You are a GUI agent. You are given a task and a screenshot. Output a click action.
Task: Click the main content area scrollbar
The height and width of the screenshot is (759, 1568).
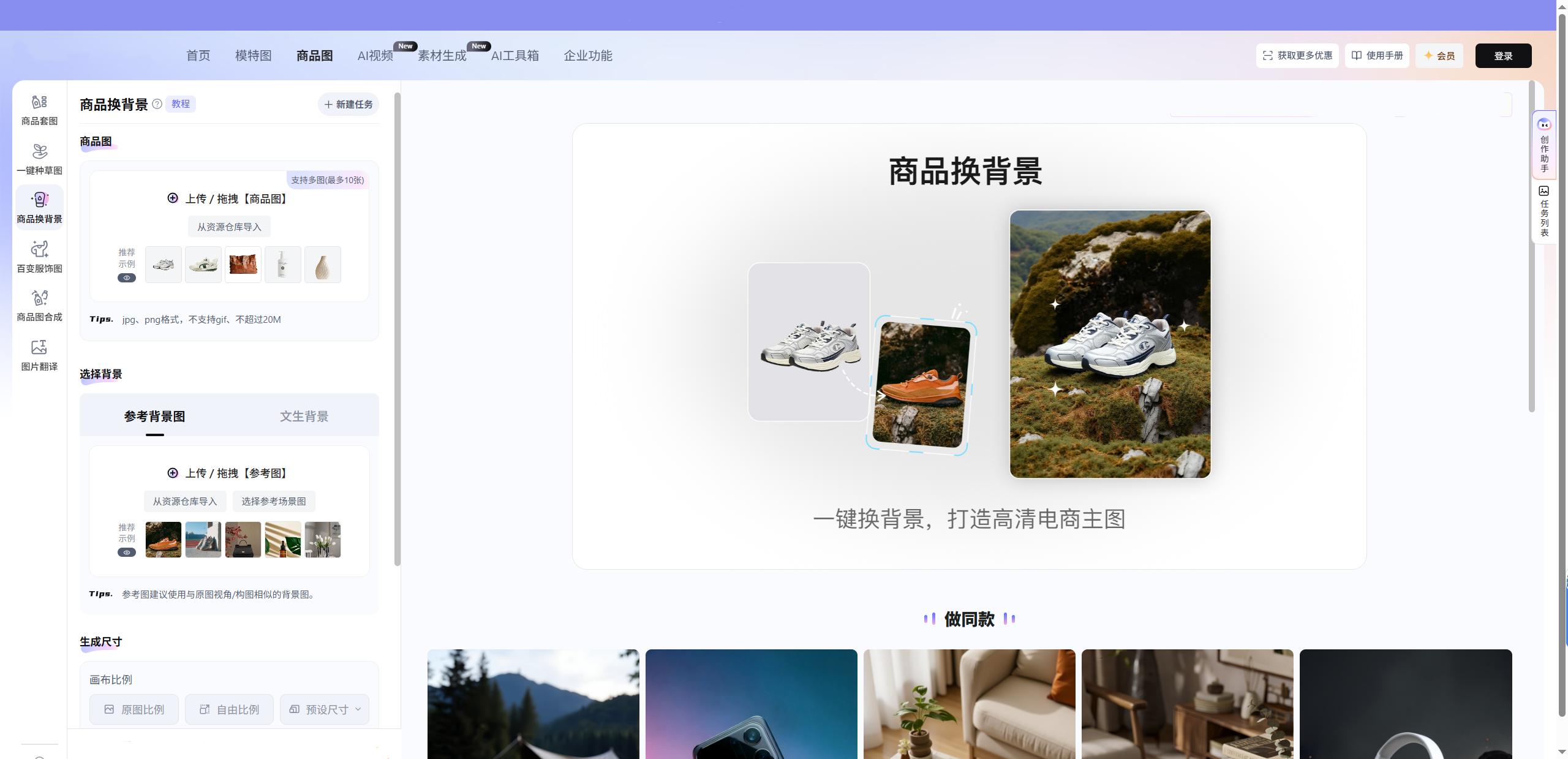click(x=1532, y=246)
